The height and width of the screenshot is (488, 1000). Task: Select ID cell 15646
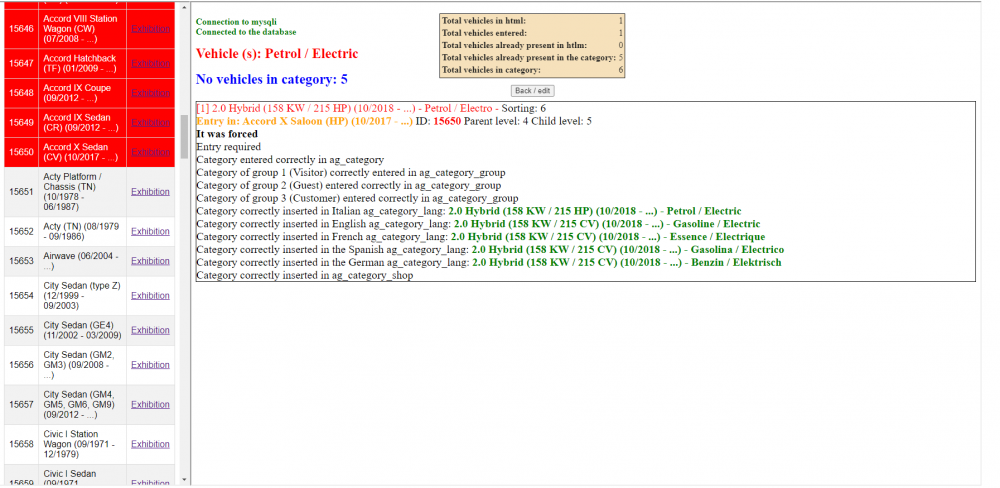(x=22, y=29)
